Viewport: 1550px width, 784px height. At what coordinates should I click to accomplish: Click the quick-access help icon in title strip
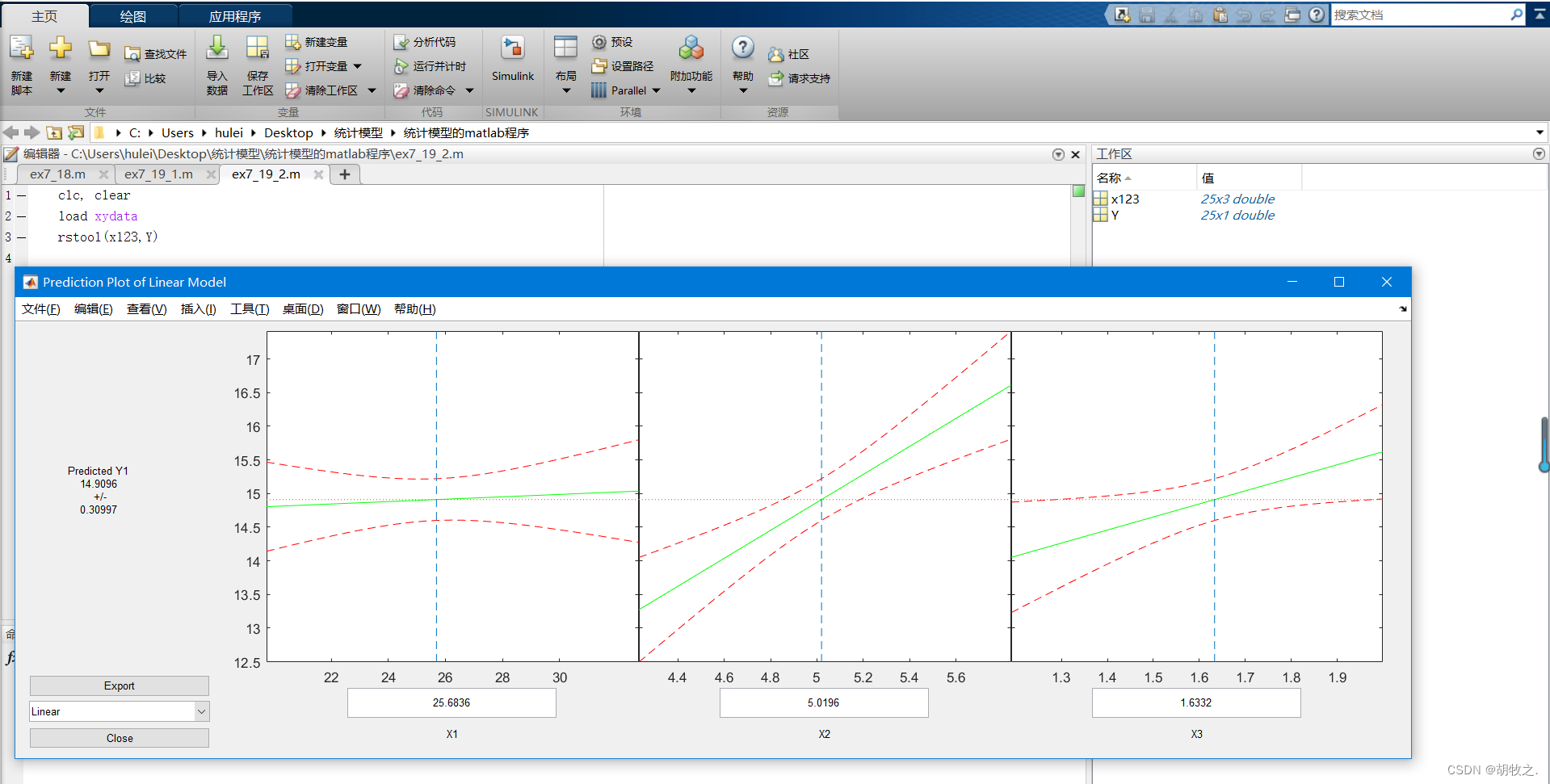pyautogui.click(x=1317, y=15)
